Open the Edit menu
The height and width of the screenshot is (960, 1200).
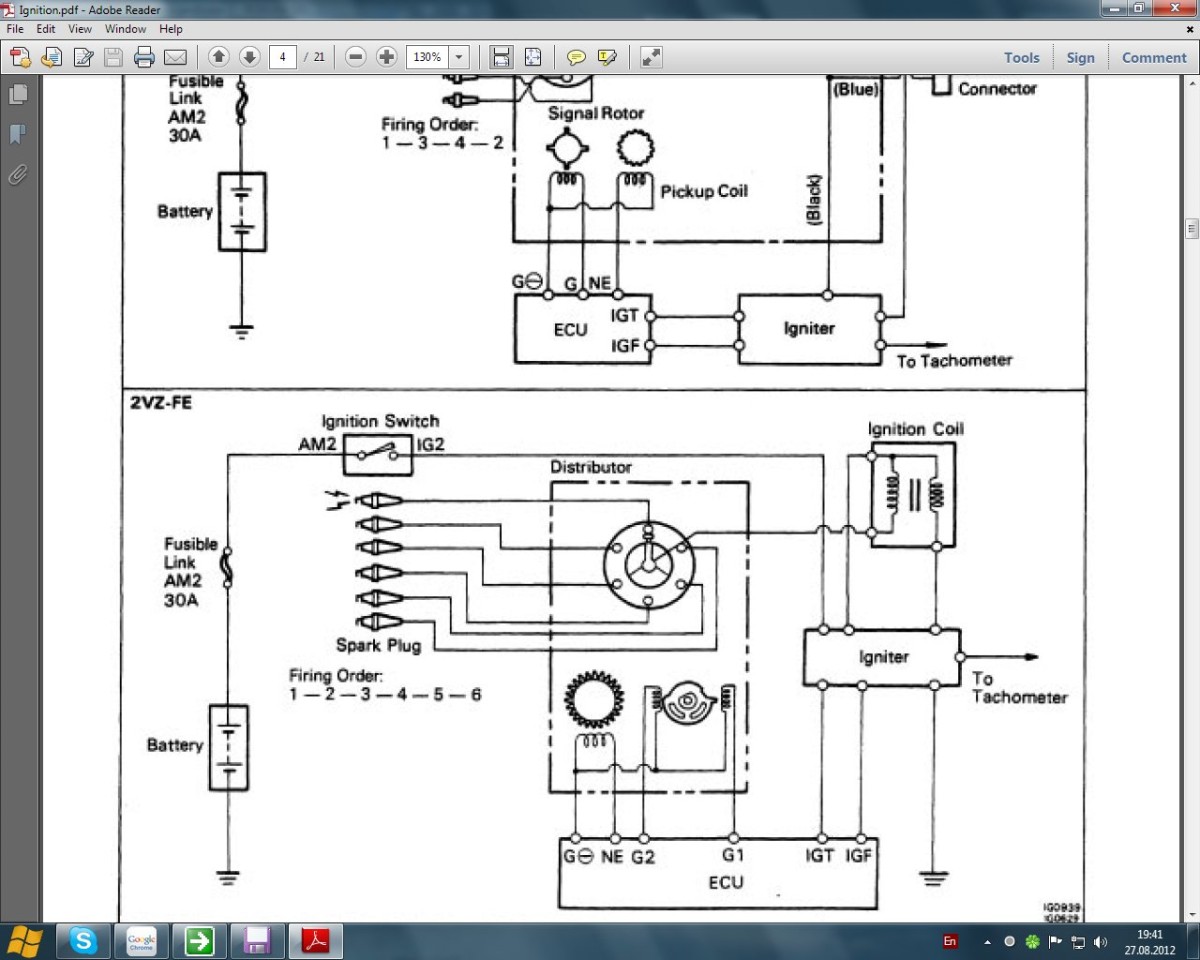[46, 29]
